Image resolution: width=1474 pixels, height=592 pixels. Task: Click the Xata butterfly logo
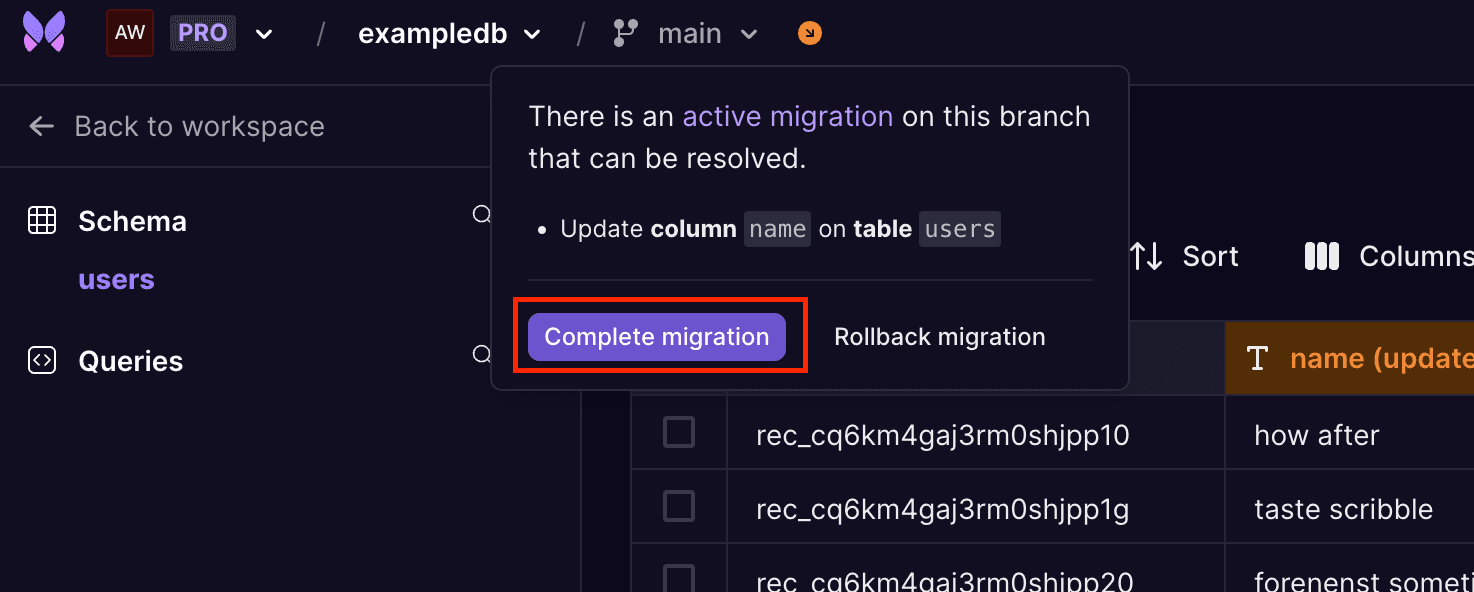point(42,31)
